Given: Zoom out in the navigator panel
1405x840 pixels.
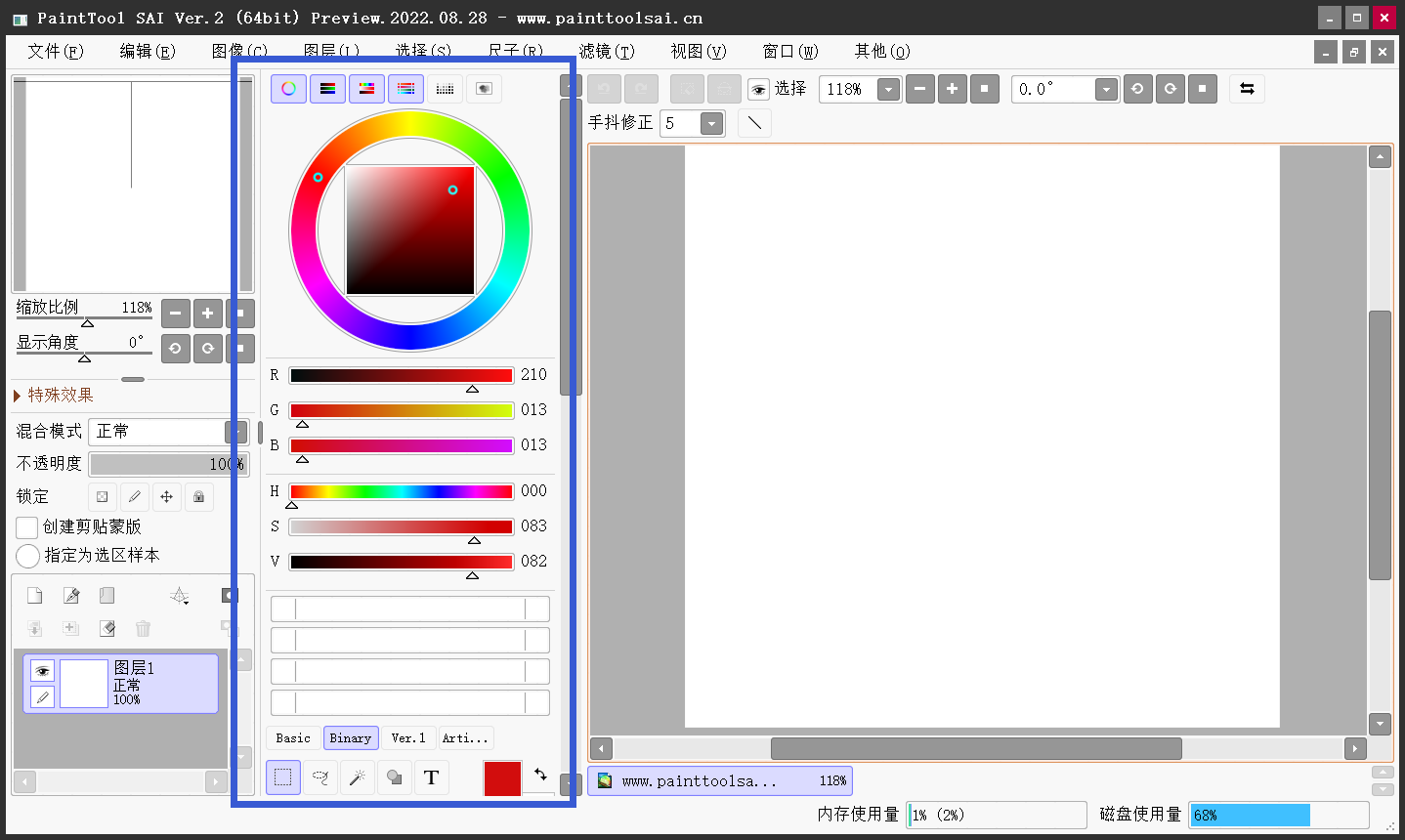Looking at the screenshot, I should 175,314.
